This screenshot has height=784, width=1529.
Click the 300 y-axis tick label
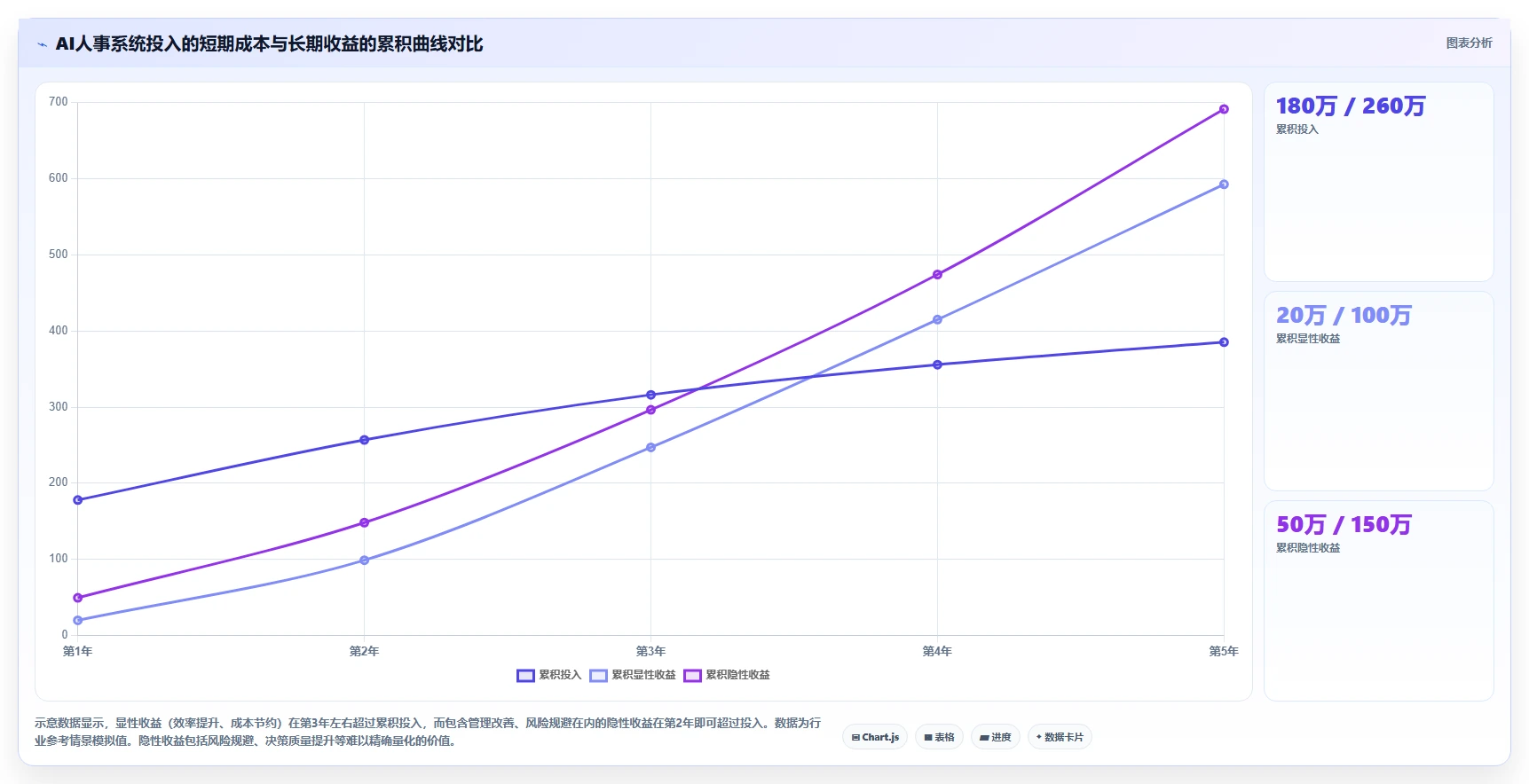click(x=59, y=407)
